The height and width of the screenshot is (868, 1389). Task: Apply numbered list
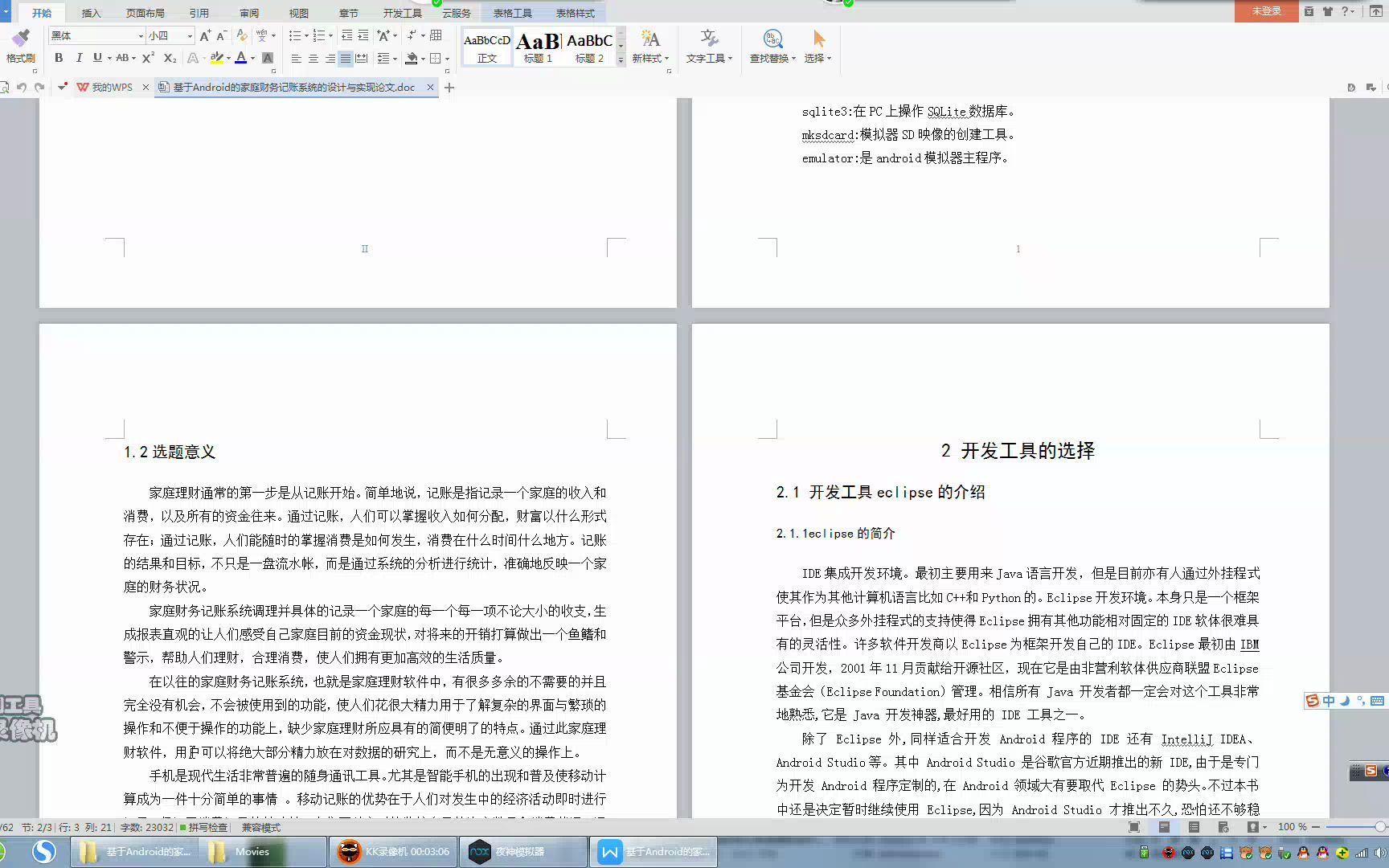[x=319, y=35]
